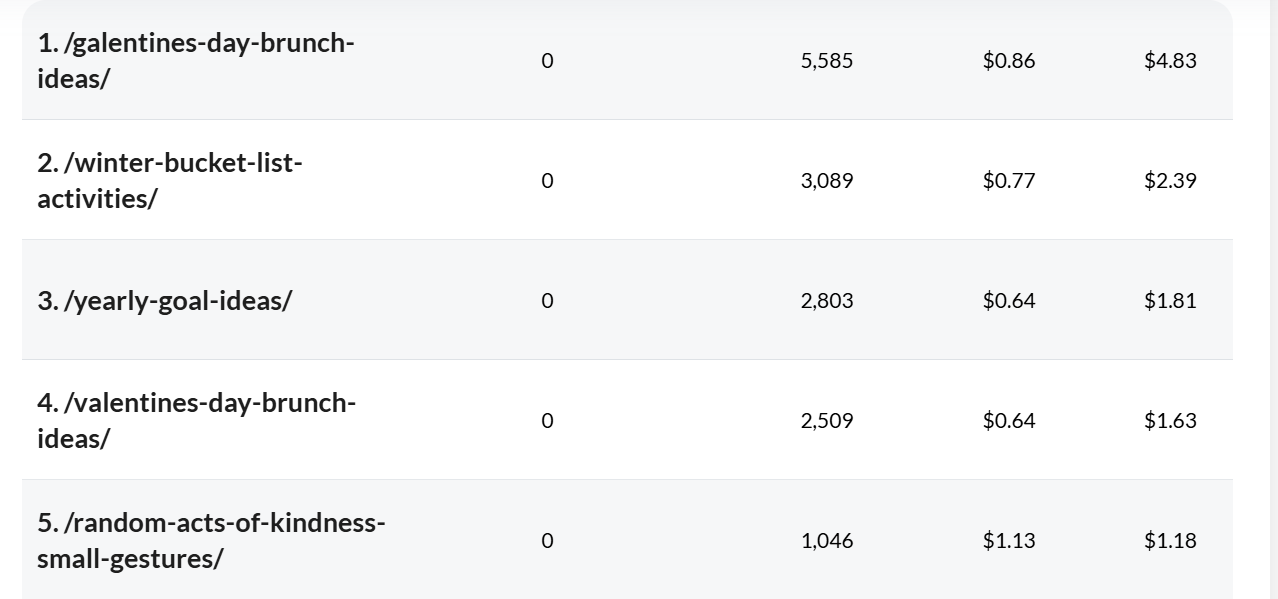Click the $0.77 amount

tap(1008, 180)
